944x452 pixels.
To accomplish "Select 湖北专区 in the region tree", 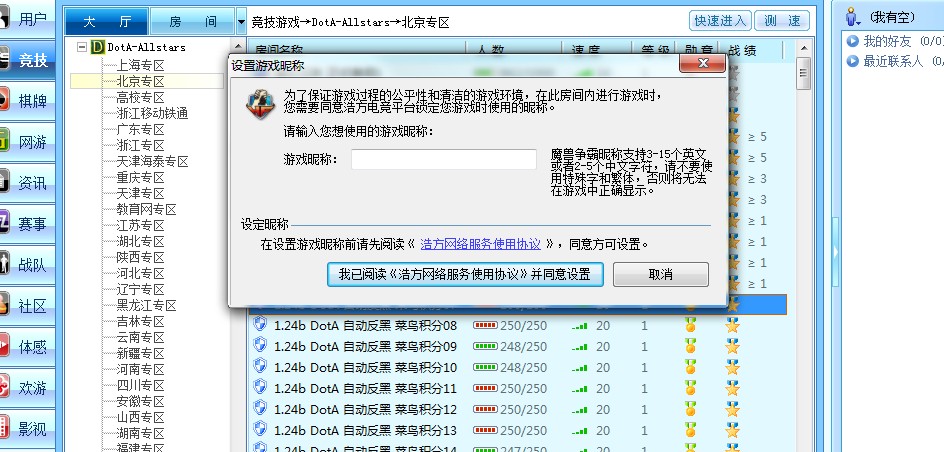I will point(140,241).
